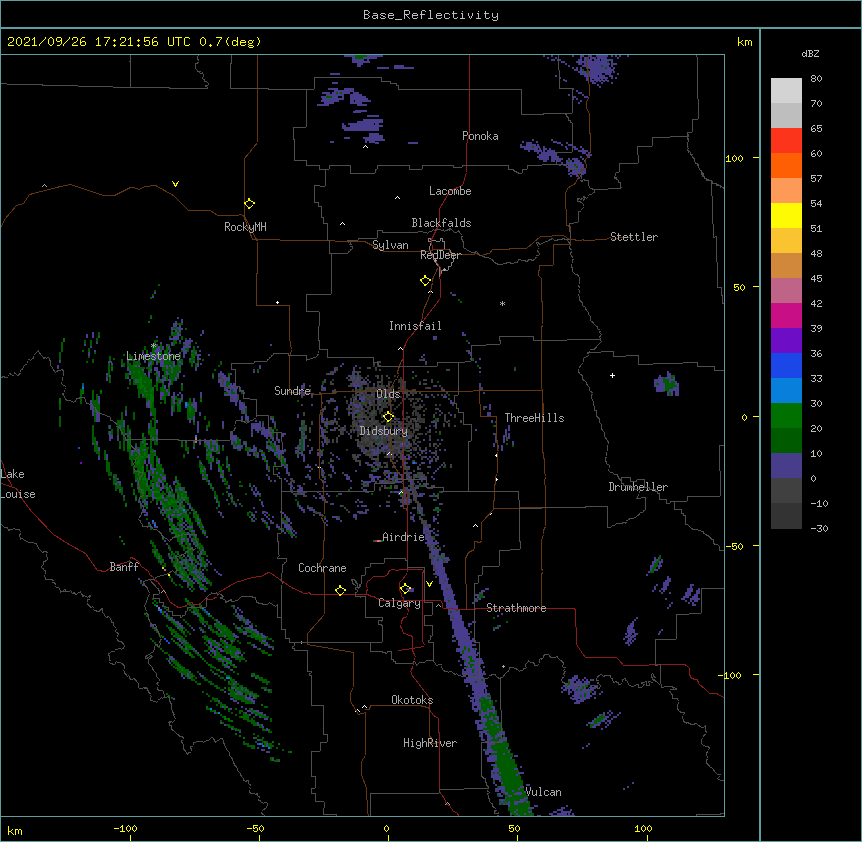Viewport: 862px width, 842px height.
Task: Click the -50 tick on the right vertical axis
Action: click(x=734, y=546)
